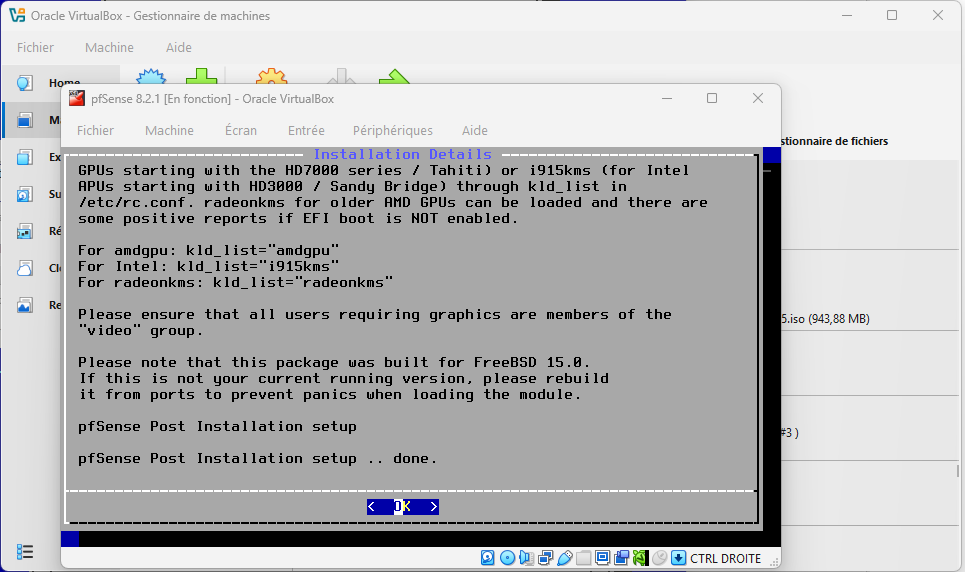Click the USB devices status icon
The image size is (965, 572).
(x=564, y=558)
